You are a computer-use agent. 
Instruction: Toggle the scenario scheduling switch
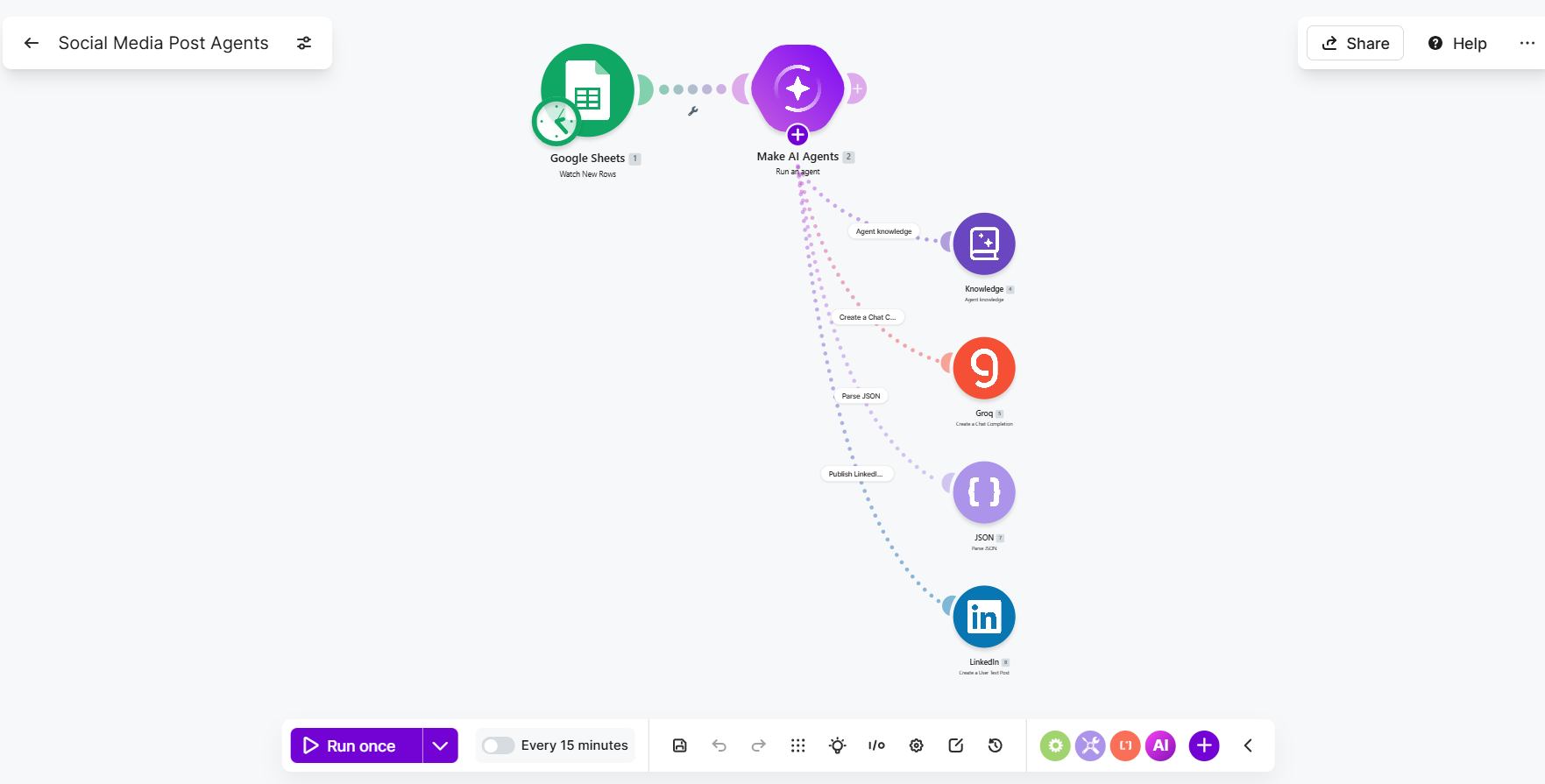tap(498, 745)
